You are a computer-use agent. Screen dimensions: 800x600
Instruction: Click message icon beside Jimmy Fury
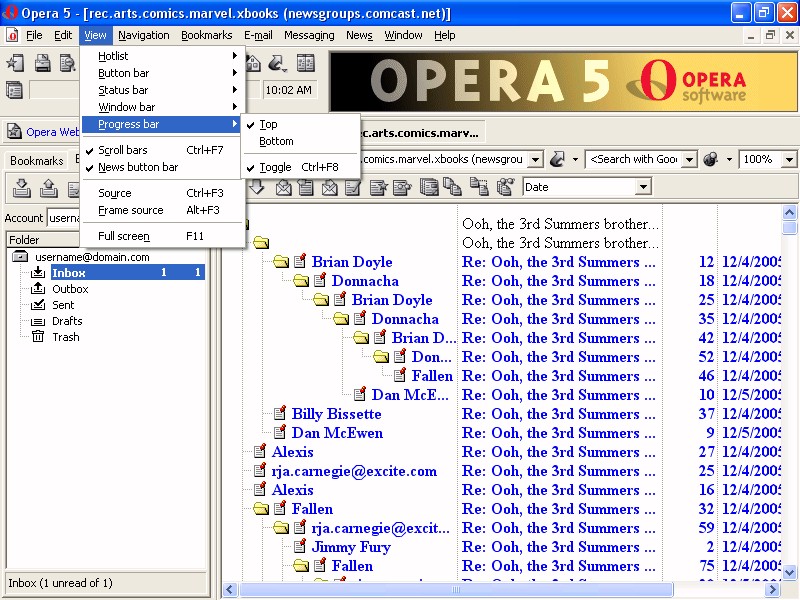click(300, 546)
